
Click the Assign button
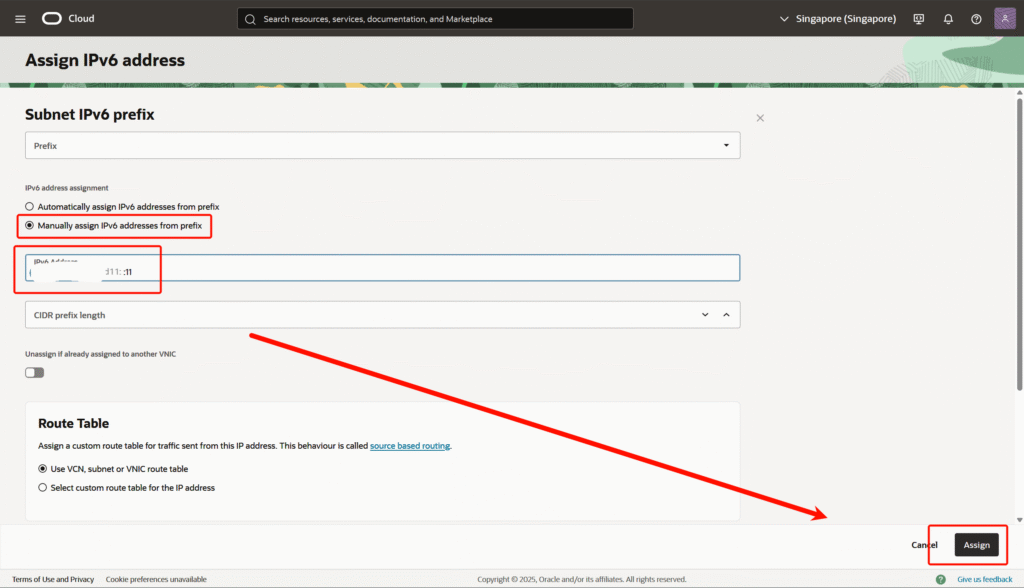(x=976, y=545)
